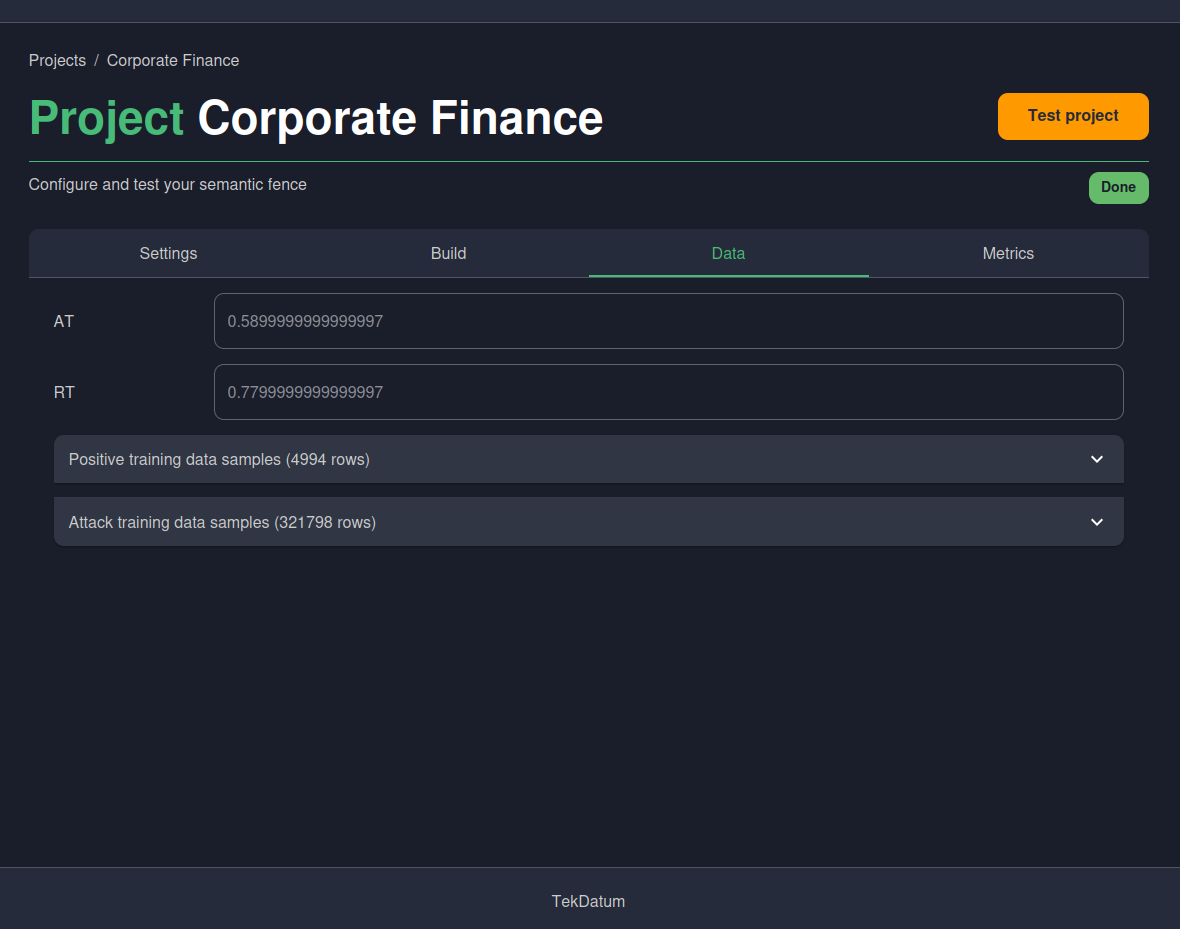This screenshot has height=930, width=1180.
Task: Expand the Positive training data samples section
Action: point(588,459)
